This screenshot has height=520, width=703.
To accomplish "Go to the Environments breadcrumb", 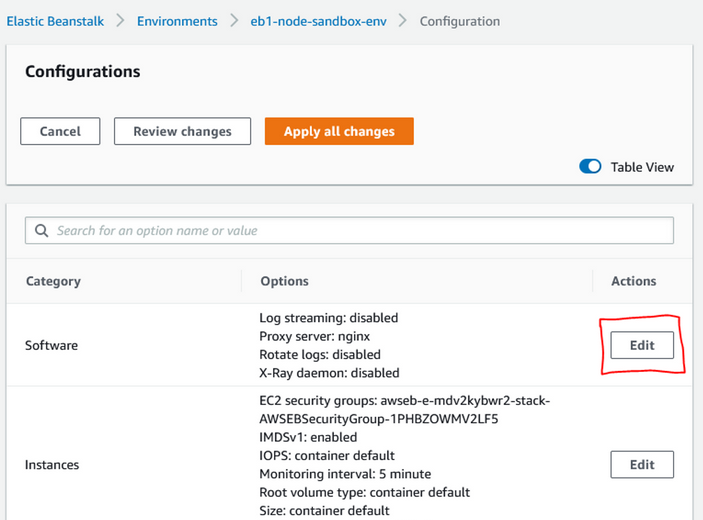I will (x=177, y=21).
